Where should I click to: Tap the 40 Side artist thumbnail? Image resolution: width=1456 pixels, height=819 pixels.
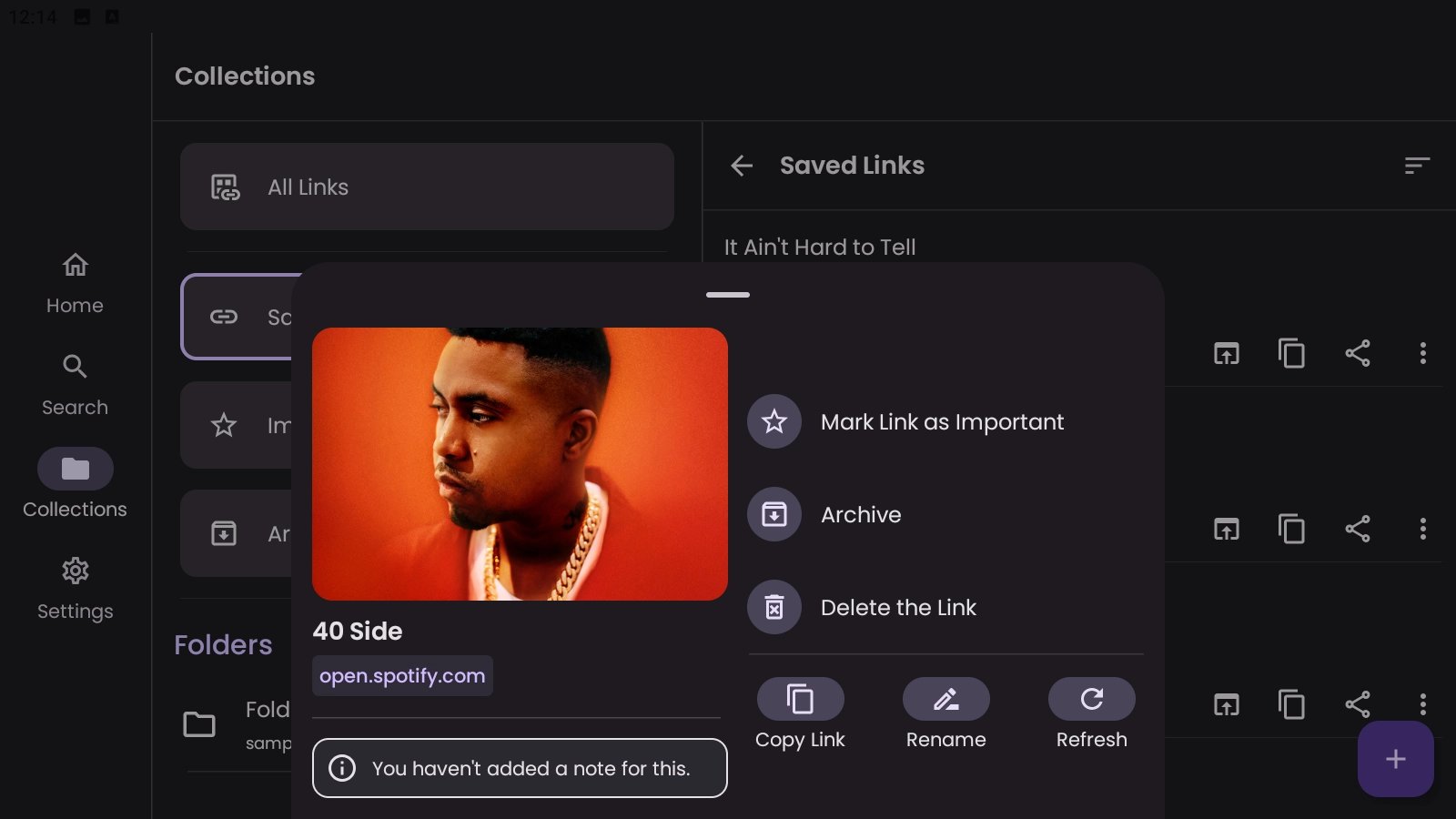(x=520, y=464)
